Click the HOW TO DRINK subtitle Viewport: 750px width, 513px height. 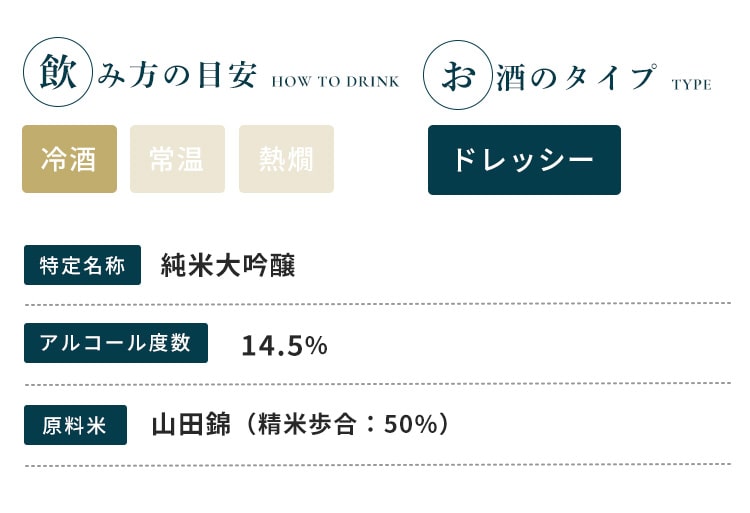coord(335,82)
